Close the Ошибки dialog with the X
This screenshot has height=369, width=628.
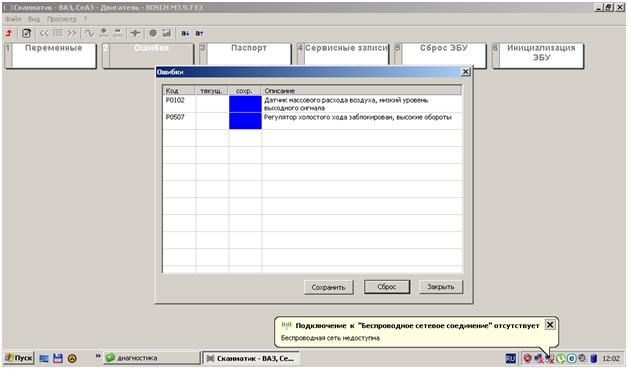(465, 72)
